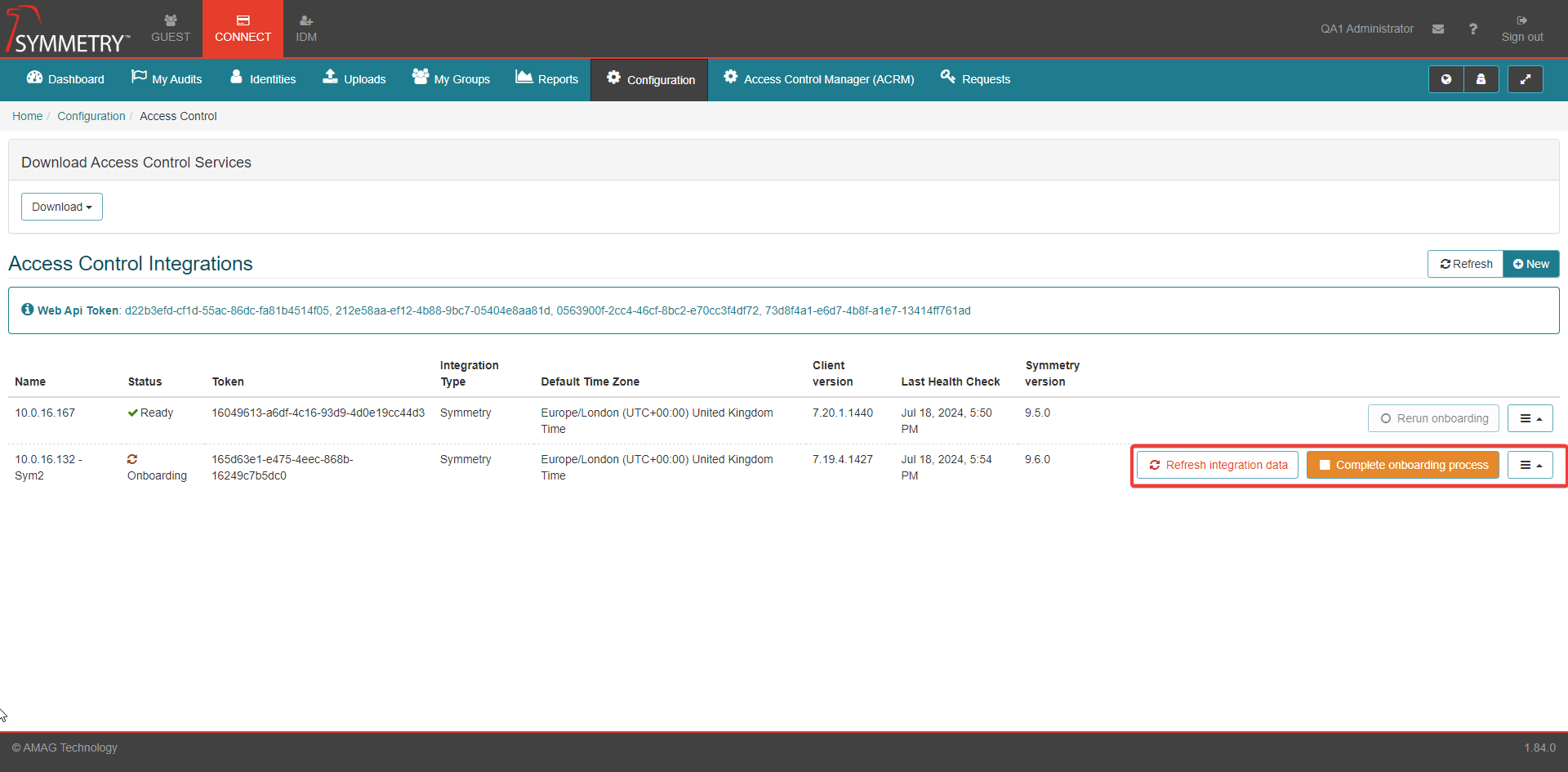Switch to the IDM module
The image size is (1568, 772).
[306, 29]
